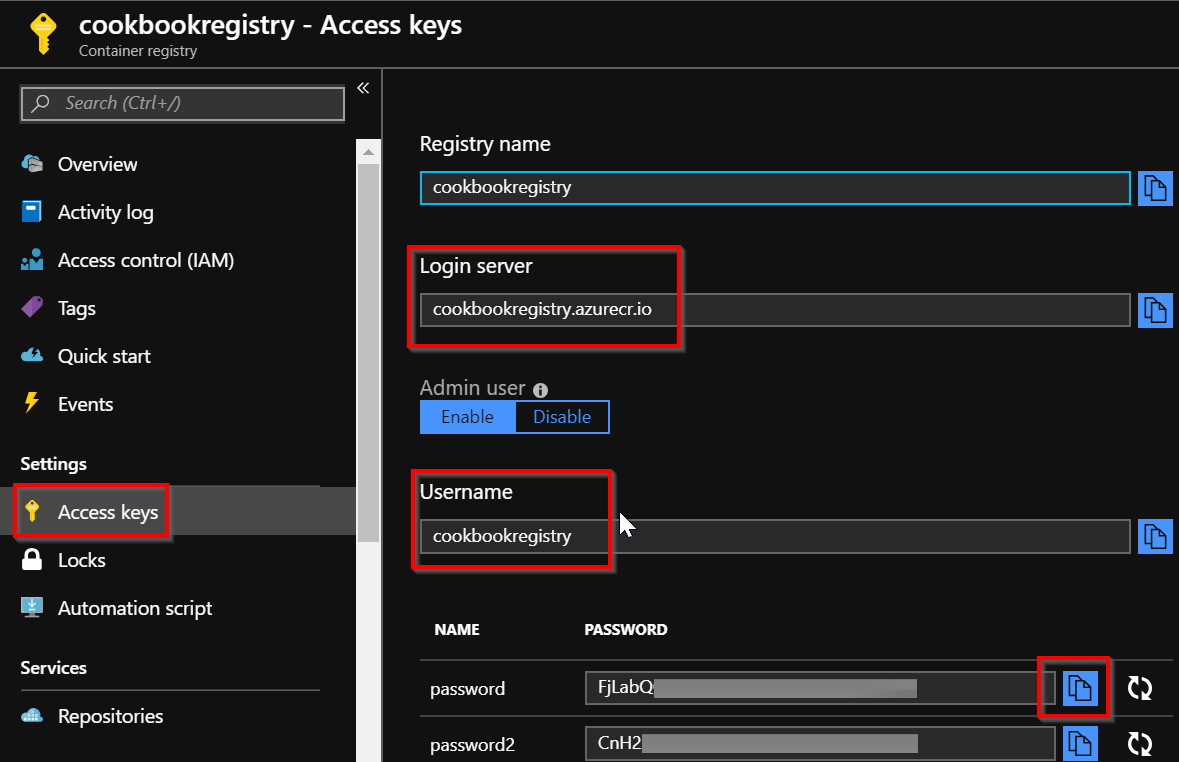Image resolution: width=1179 pixels, height=762 pixels.
Task: Regenerate password2 key
Action: [1139, 743]
